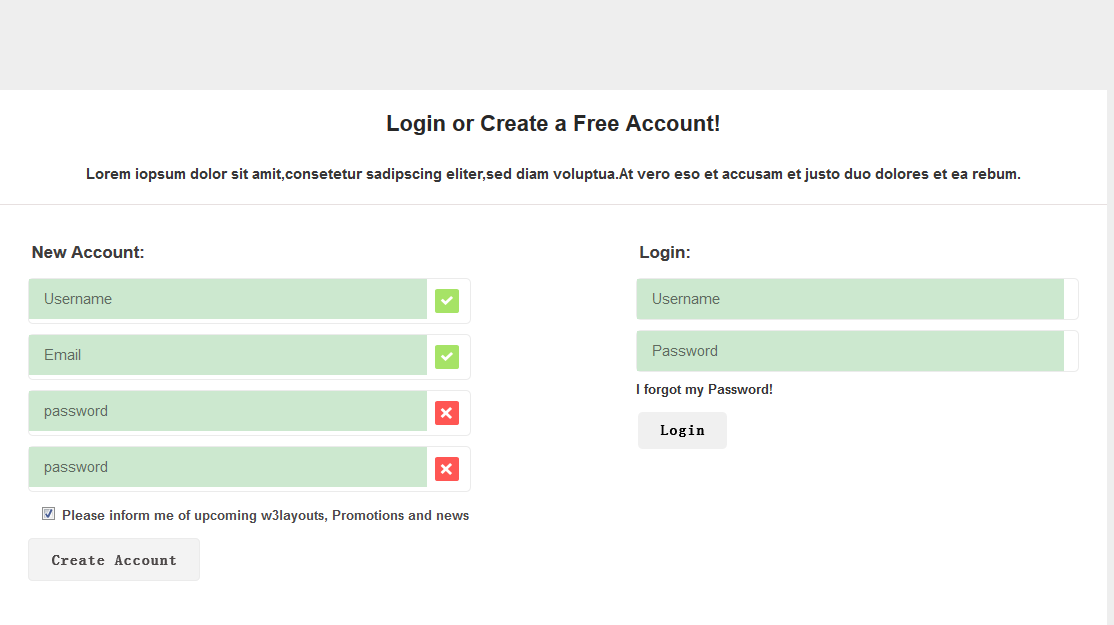This screenshot has height=625, width=1114.
Task: Select the lower password field in New Account
Action: point(228,467)
